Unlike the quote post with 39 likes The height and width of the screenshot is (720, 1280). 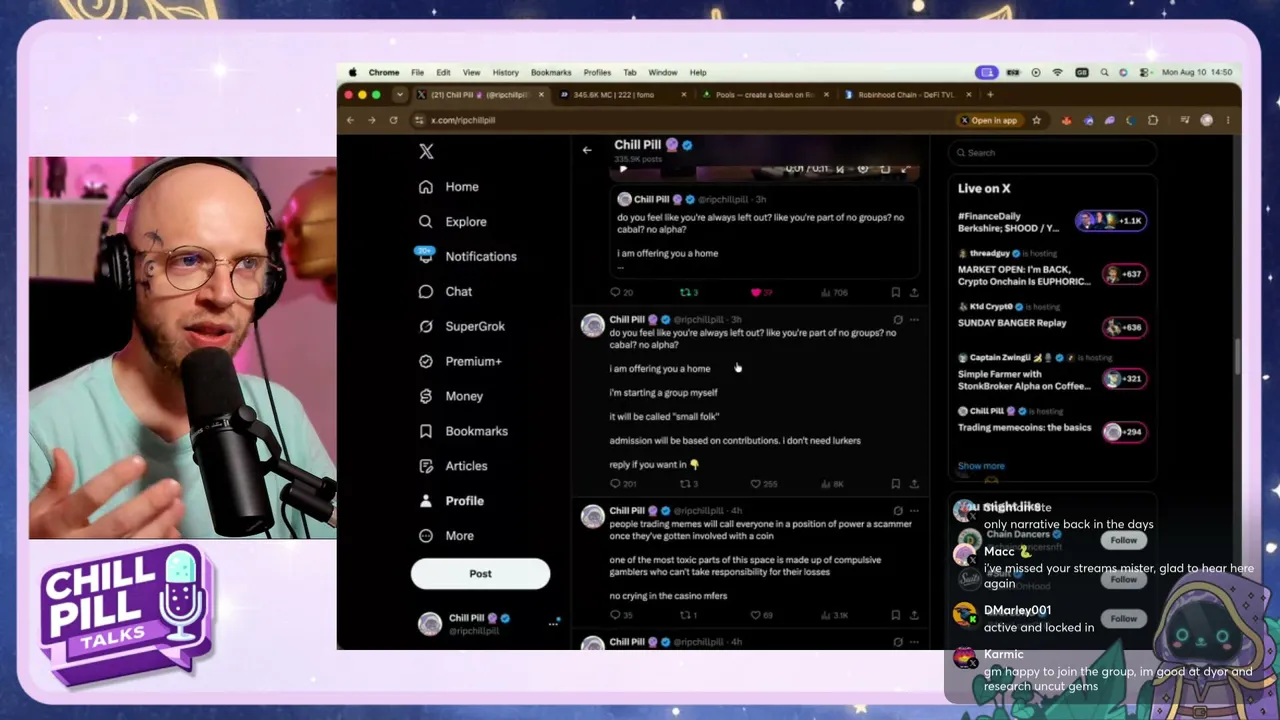pyautogui.click(x=762, y=293)
